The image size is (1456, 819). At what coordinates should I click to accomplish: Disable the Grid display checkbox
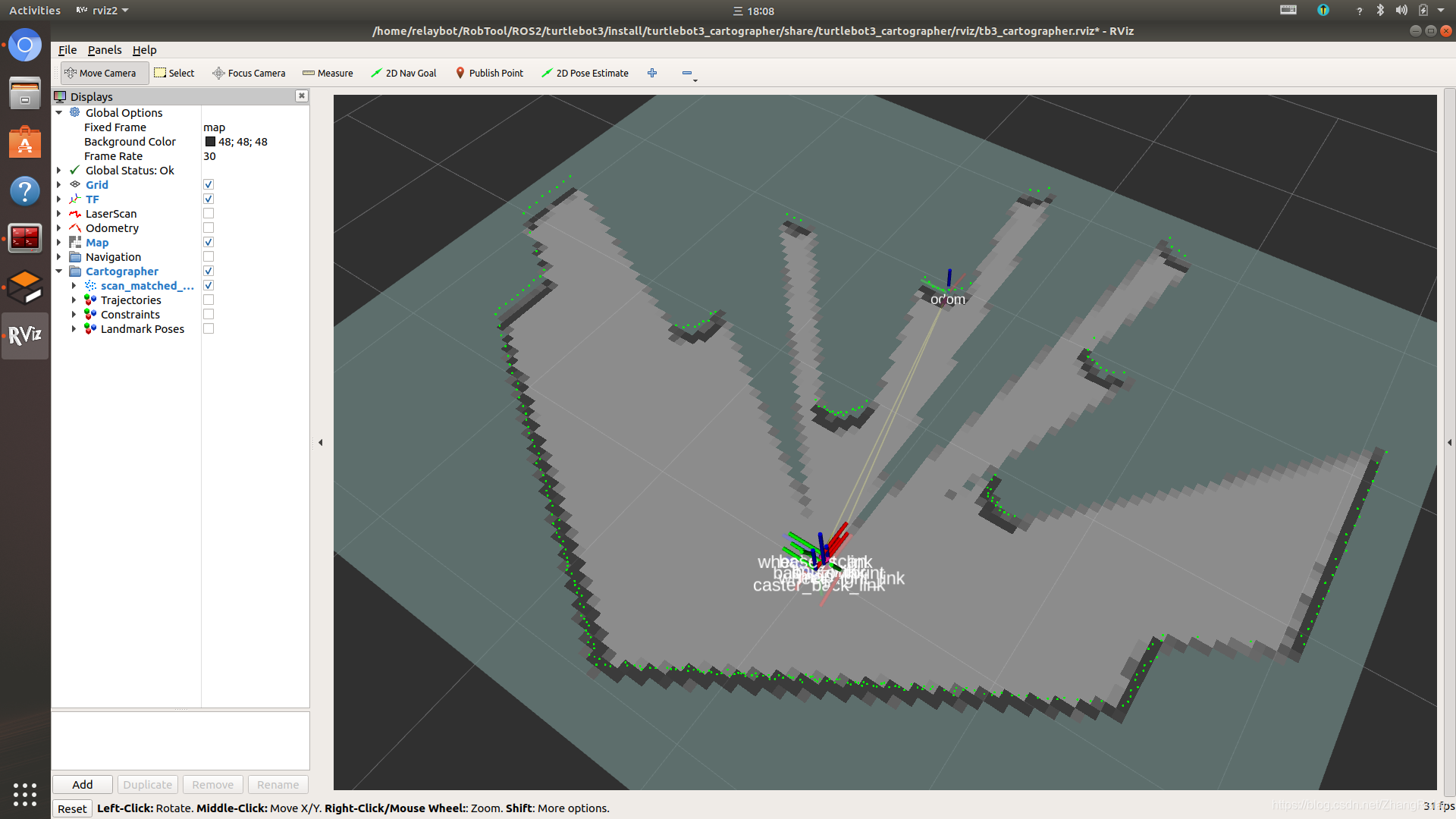click(x=209, y=185)
